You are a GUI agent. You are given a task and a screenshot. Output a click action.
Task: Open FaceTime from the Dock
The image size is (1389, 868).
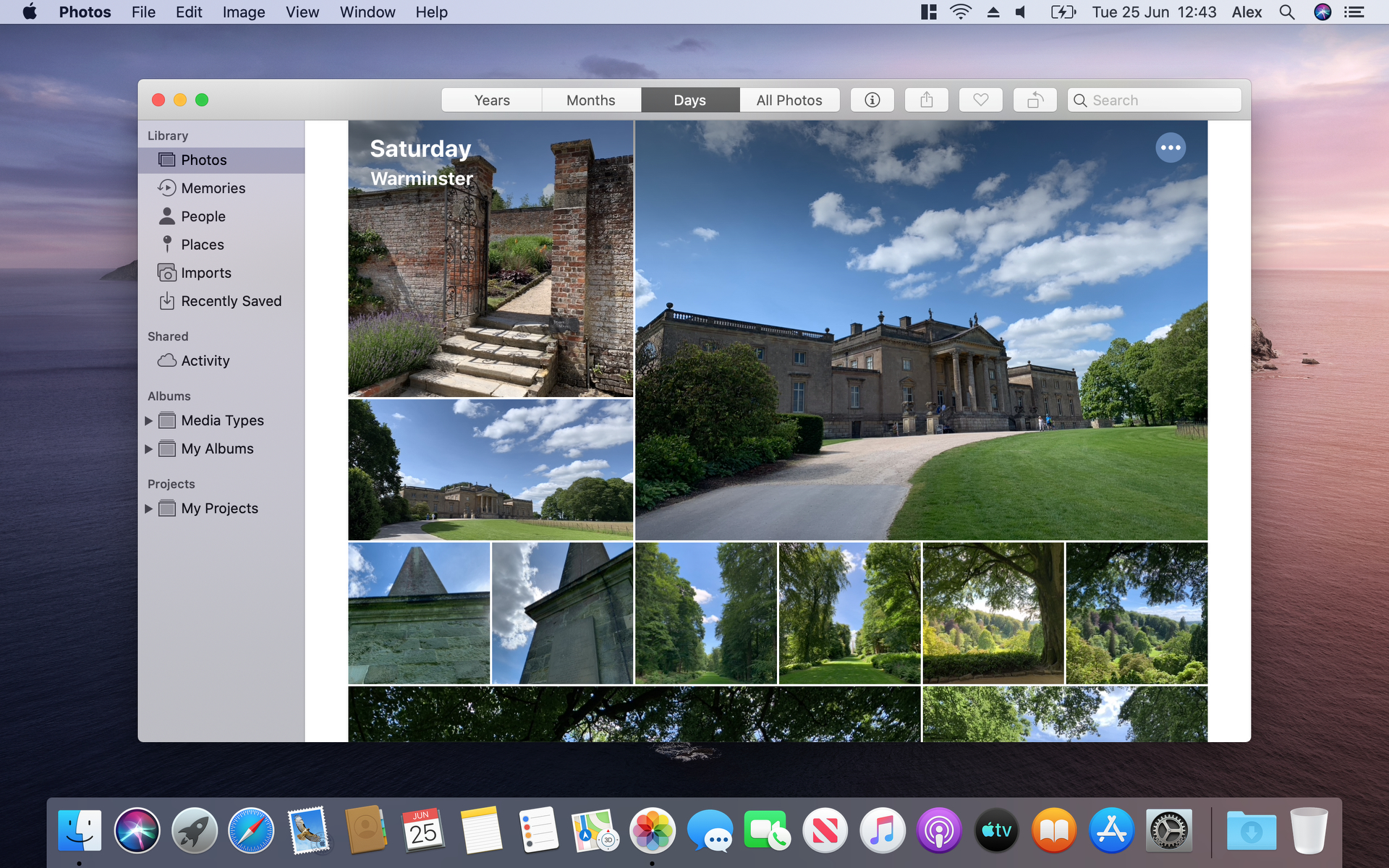tap(767, 830)
